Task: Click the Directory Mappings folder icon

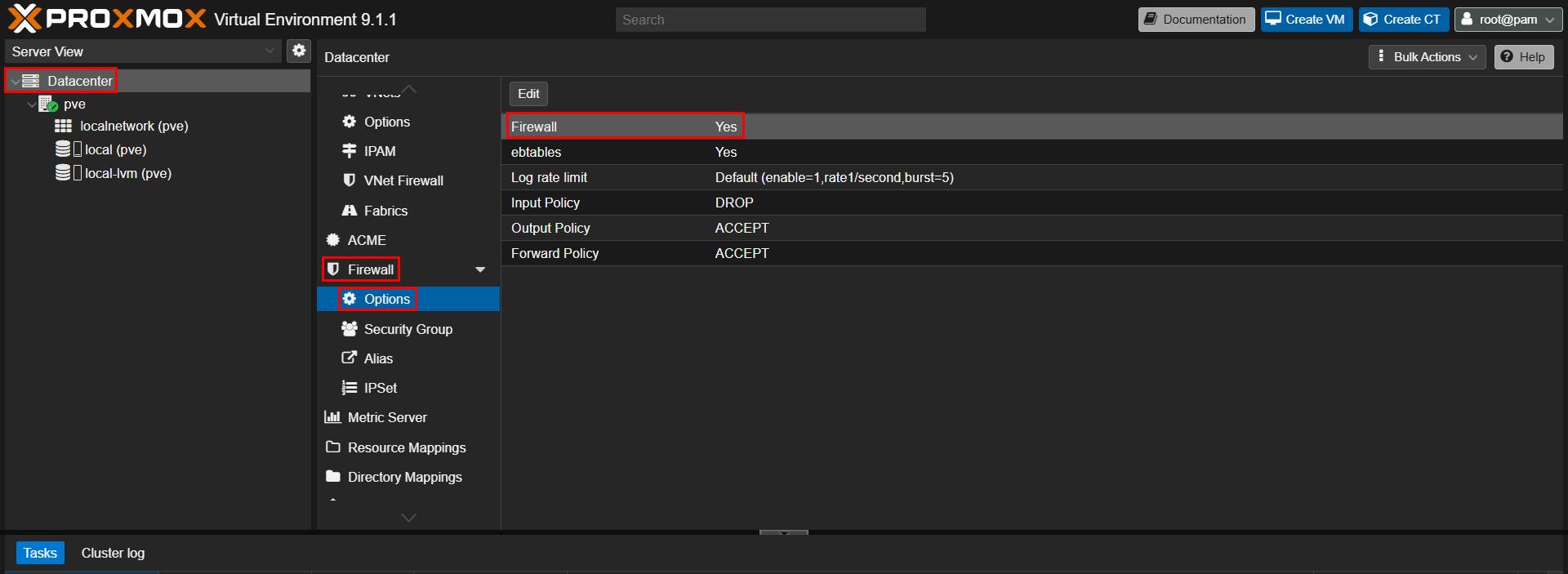Action: (333, 476)
